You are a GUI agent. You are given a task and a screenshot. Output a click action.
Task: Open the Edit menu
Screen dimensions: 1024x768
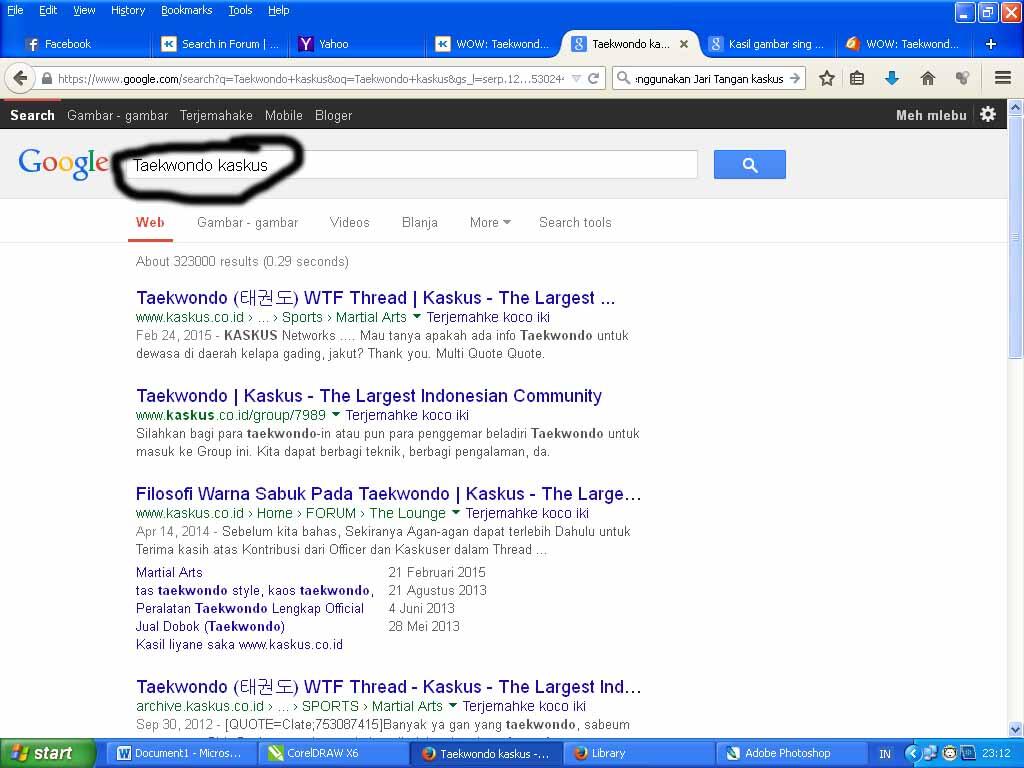click(48, 10)
